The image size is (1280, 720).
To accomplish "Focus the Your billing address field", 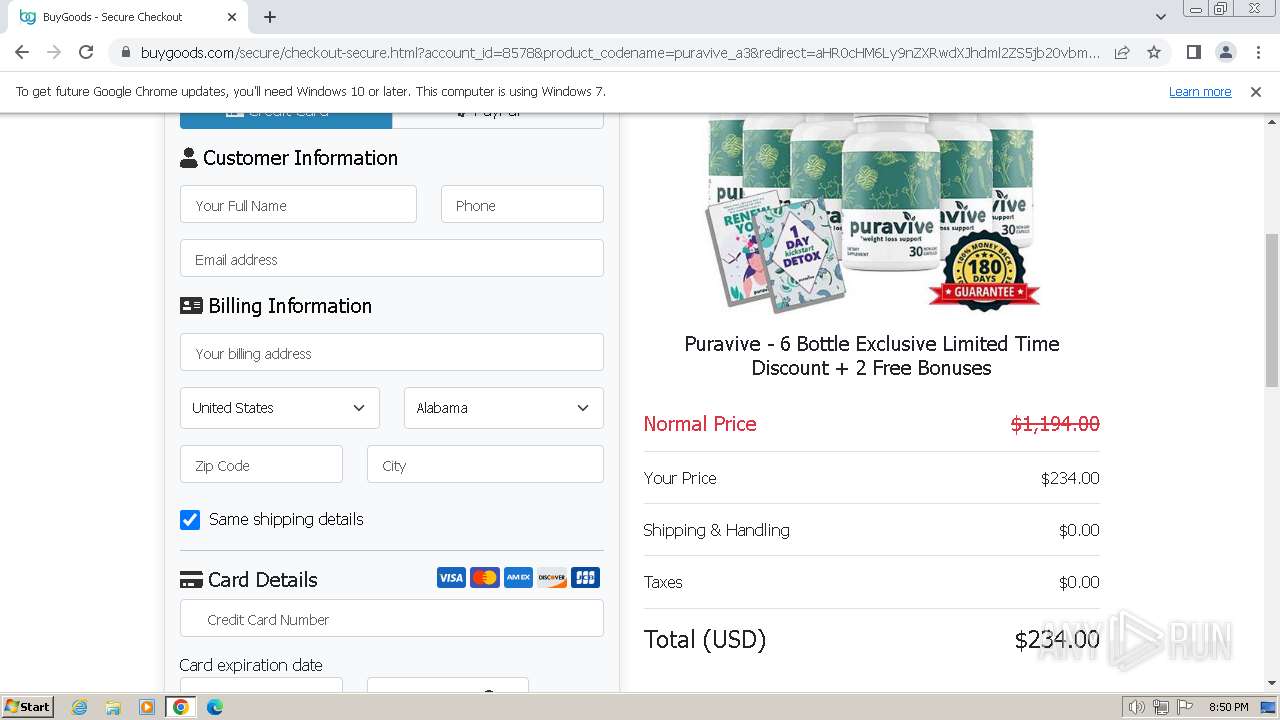I will coord(392,352).
